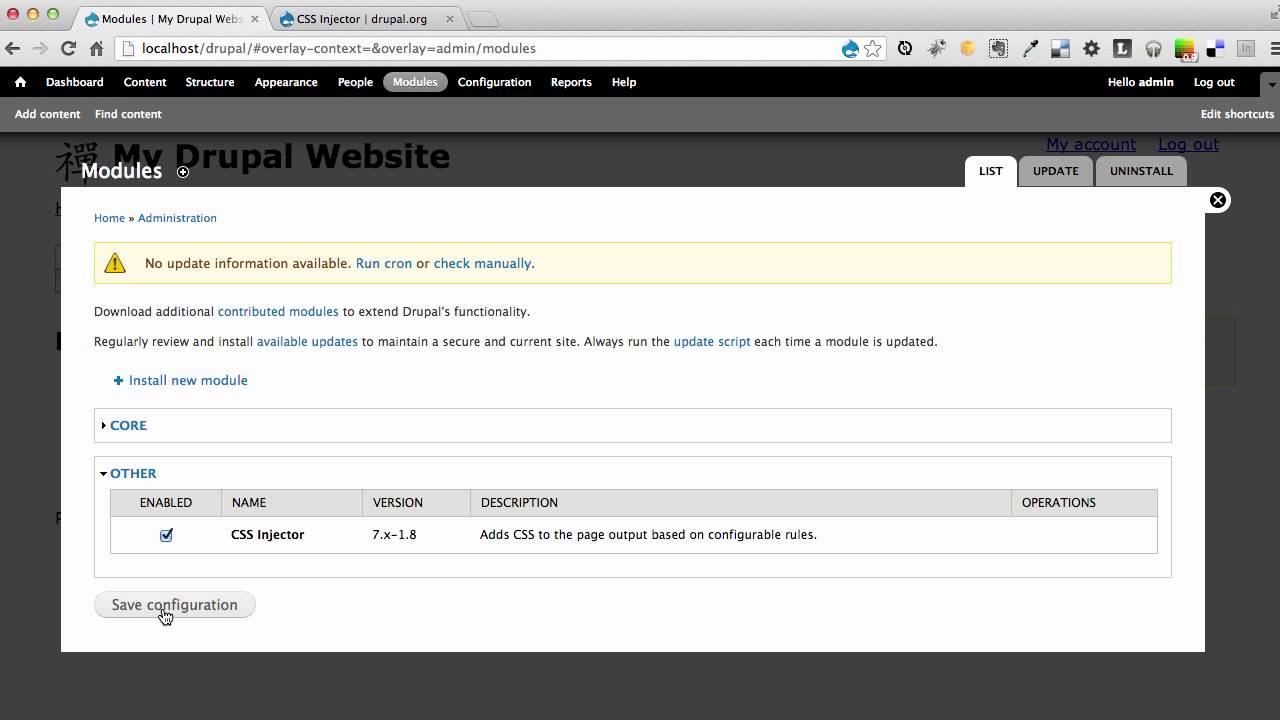This screenshot has width=1280, height=720.
Task: Click the greyed 'In' extension icon
Action: (x=1246, y=48)
